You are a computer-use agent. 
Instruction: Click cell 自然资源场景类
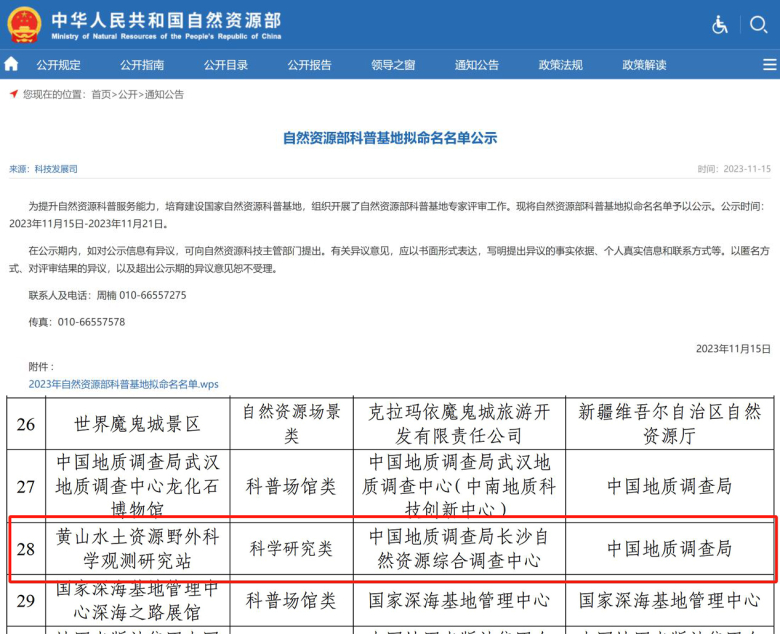292,424
